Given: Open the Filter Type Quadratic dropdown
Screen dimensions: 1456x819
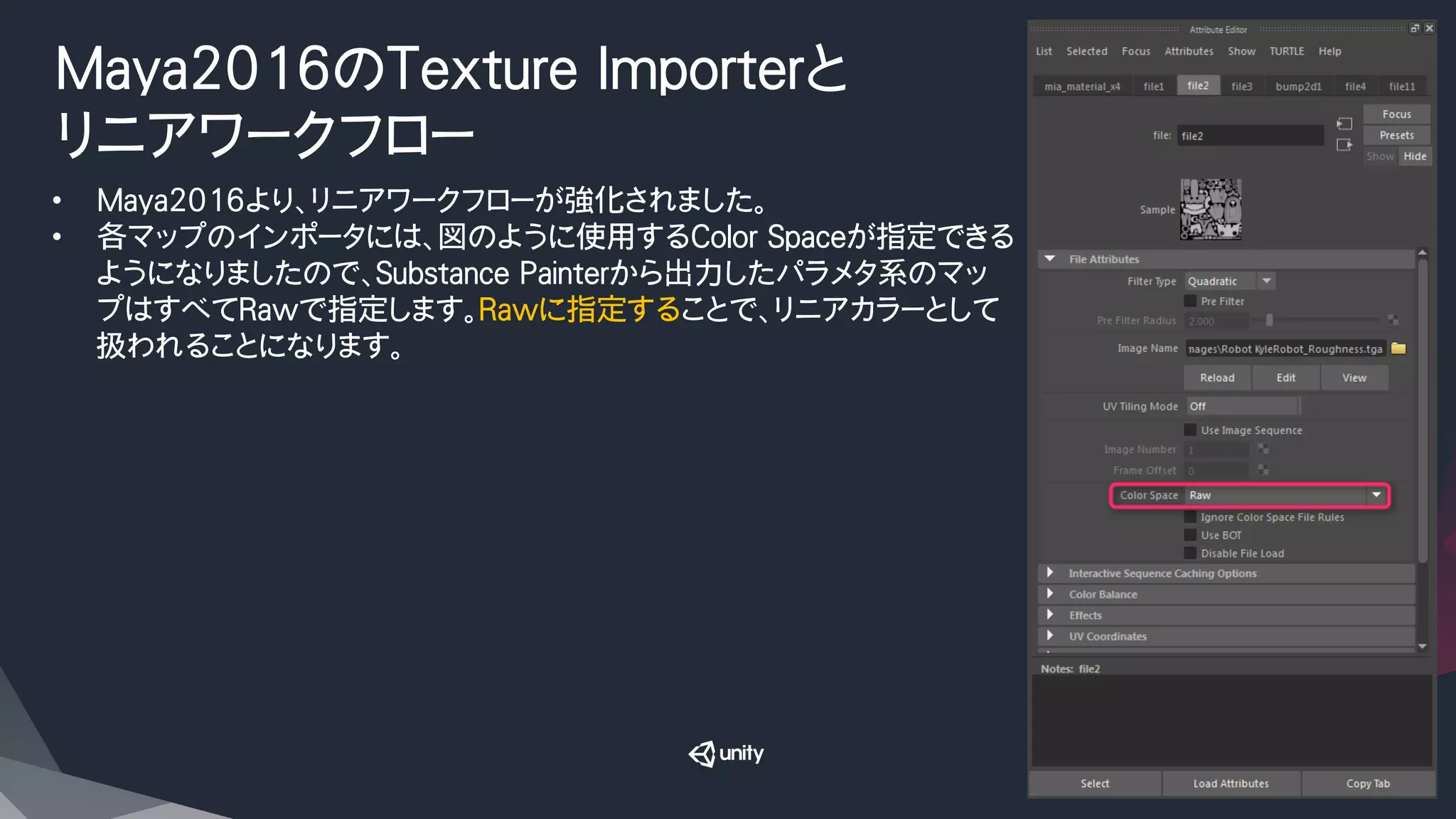Looking at the screenshot, I should pyautogui.click(x=1230, y=281).
